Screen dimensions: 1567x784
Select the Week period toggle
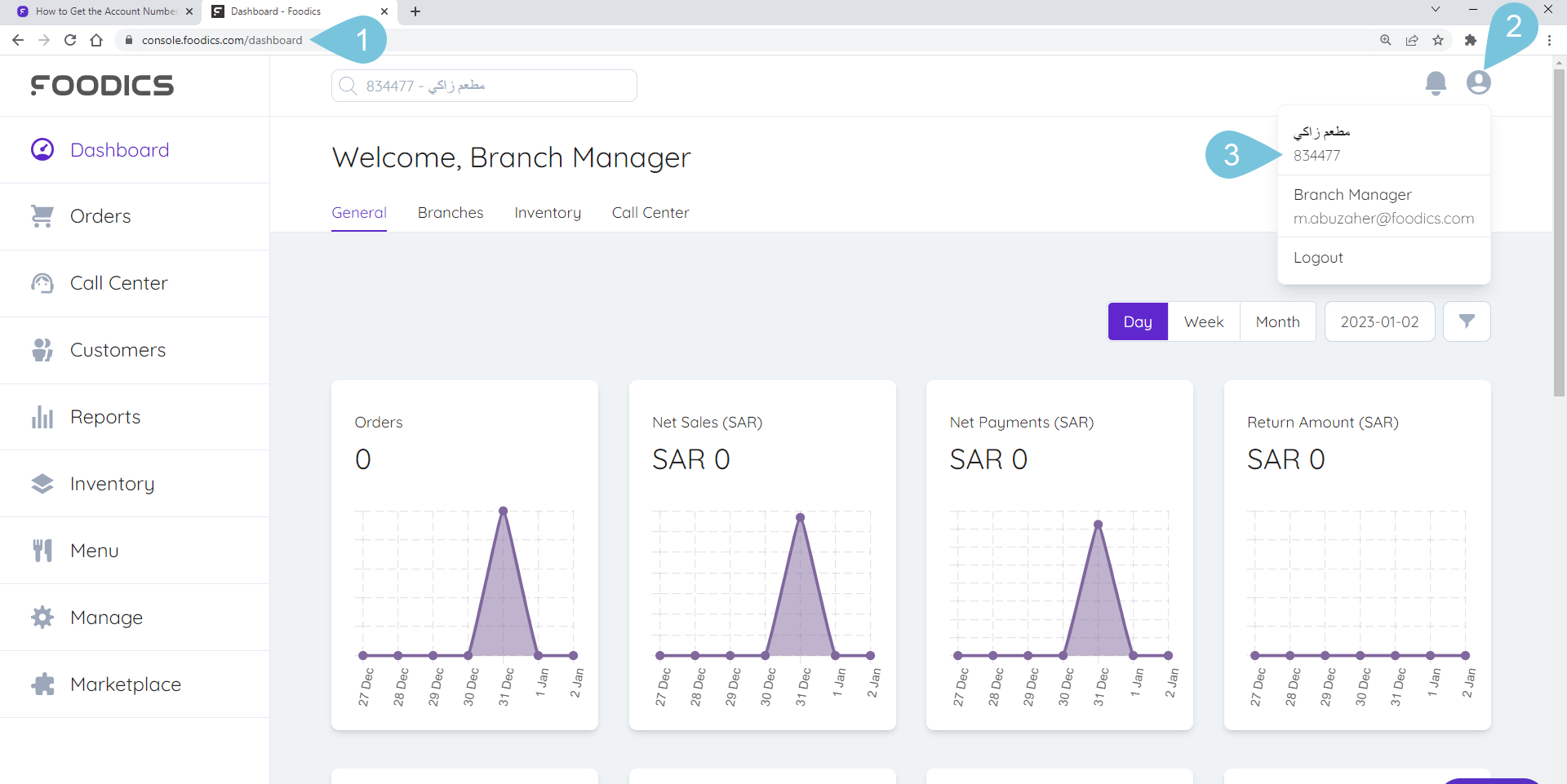[1204, 321]
